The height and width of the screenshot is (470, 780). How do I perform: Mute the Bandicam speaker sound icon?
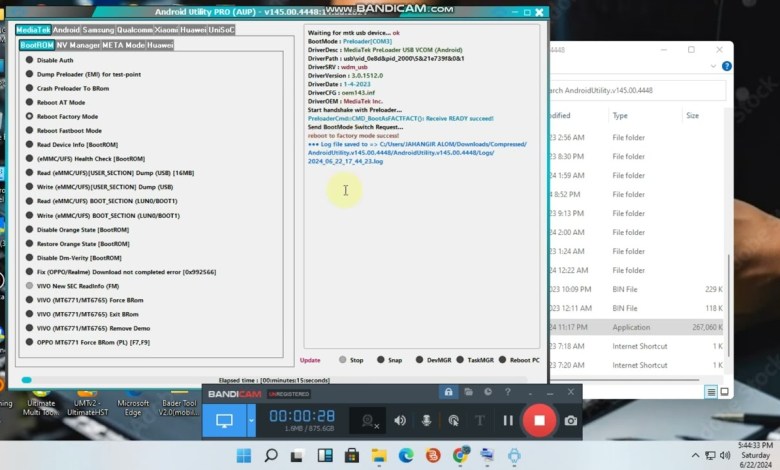pyautogui.click(x=400, y=421)
